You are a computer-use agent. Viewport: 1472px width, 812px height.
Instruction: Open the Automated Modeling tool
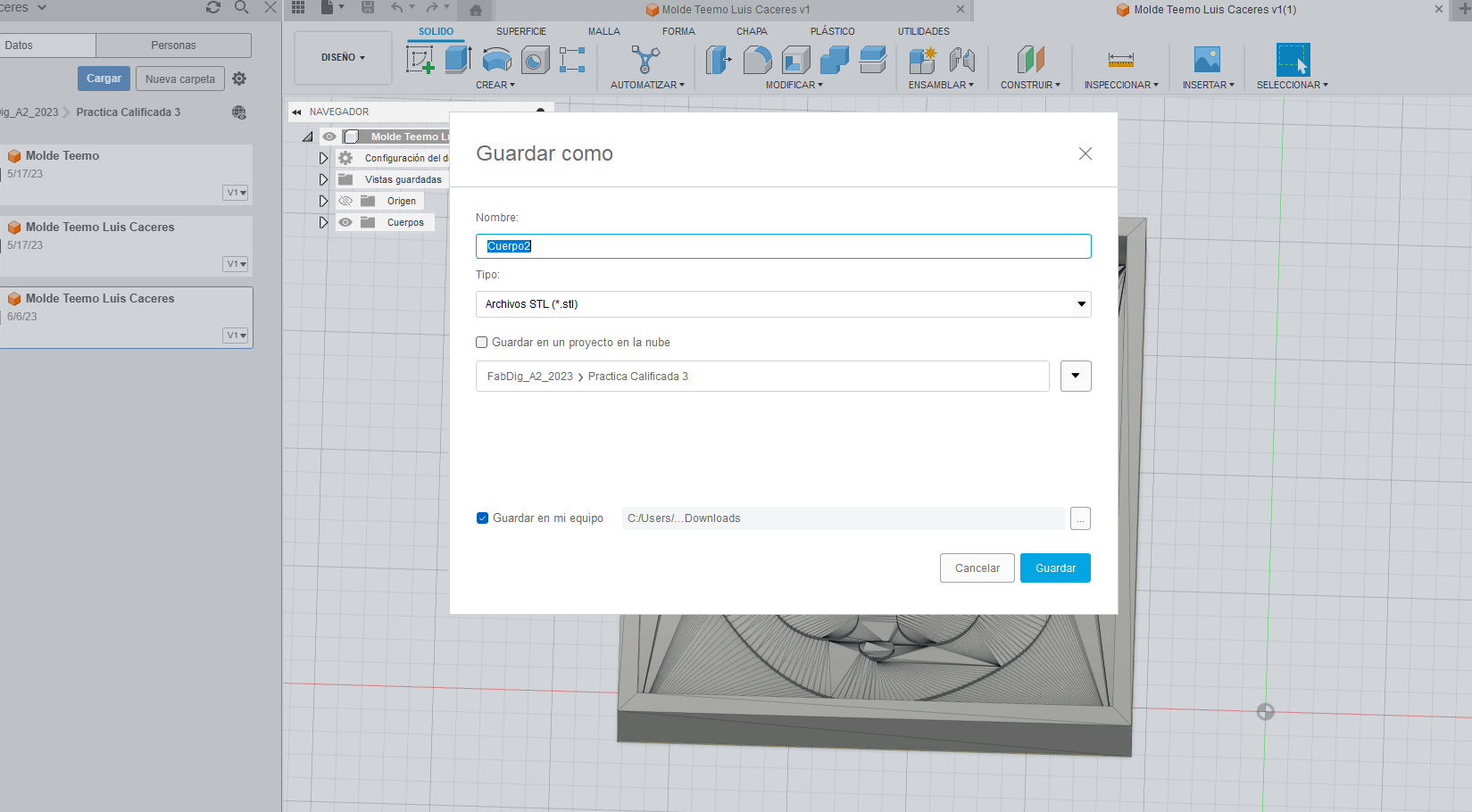[645, 60]
